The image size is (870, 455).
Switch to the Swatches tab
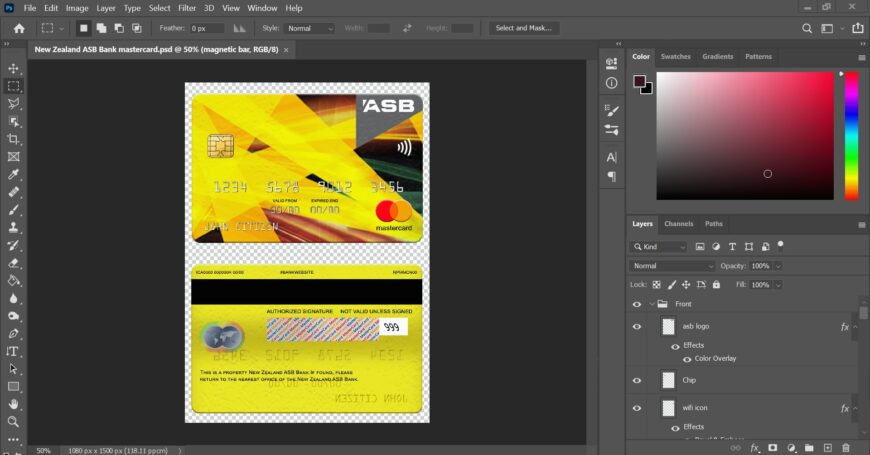tap(675, 57)
